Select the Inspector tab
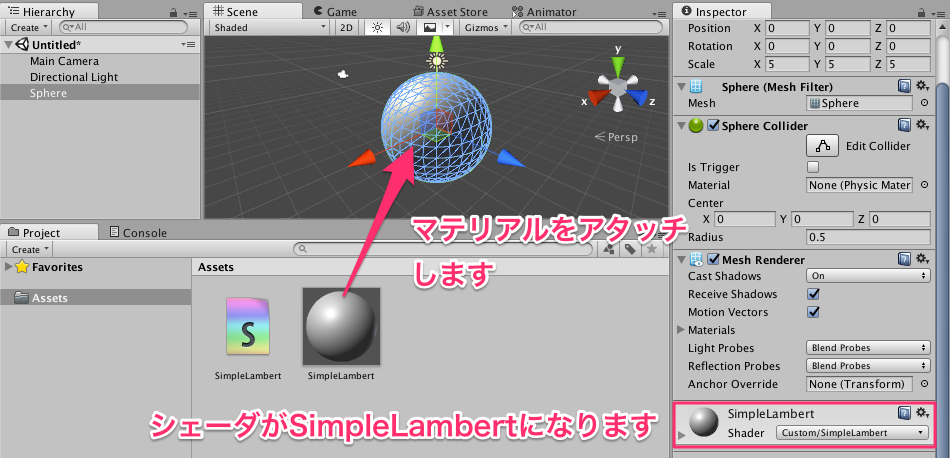This screenshot has width=950, height=458. pyautogui.click(x=722, y=12)
